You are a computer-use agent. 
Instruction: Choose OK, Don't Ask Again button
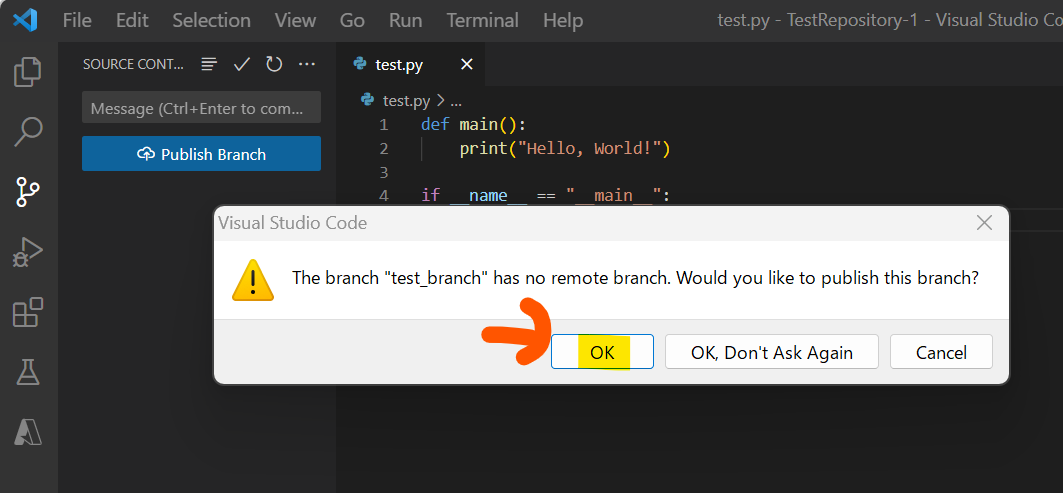coord(771,352)
